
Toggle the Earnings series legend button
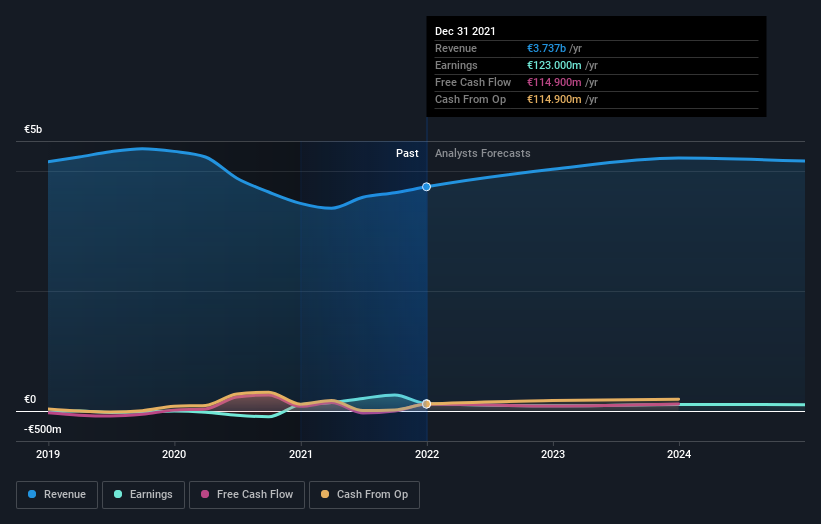click(143, 495)
